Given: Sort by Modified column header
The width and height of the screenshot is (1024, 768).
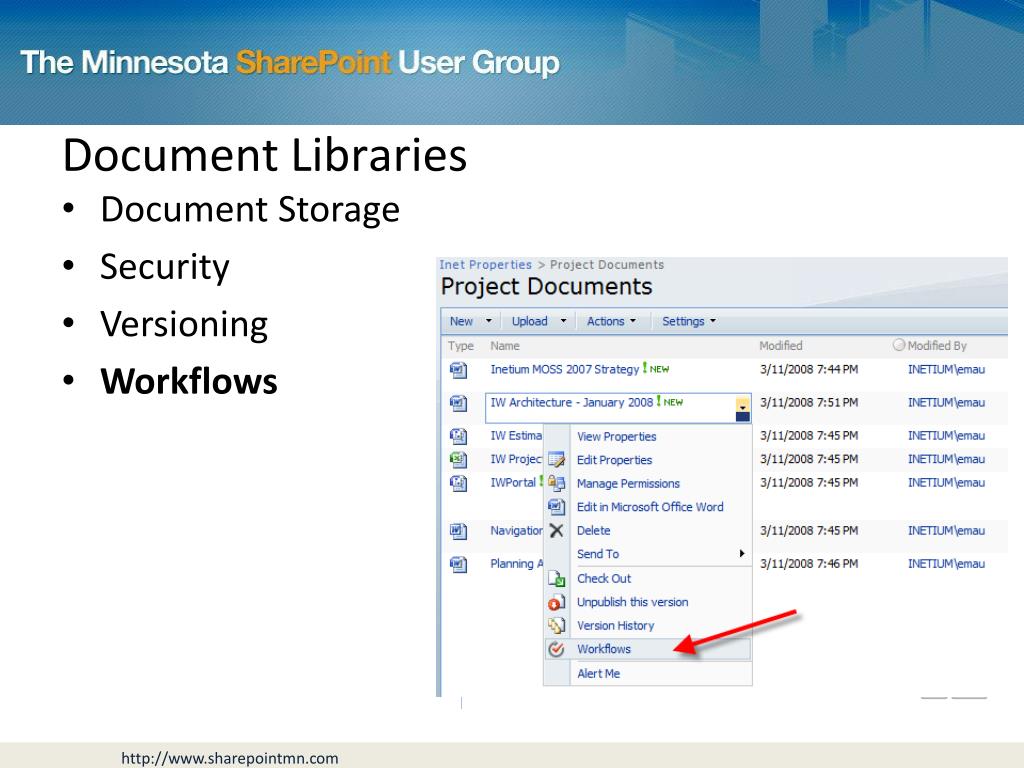Looking at the screenshot, I should pos(780,346).
